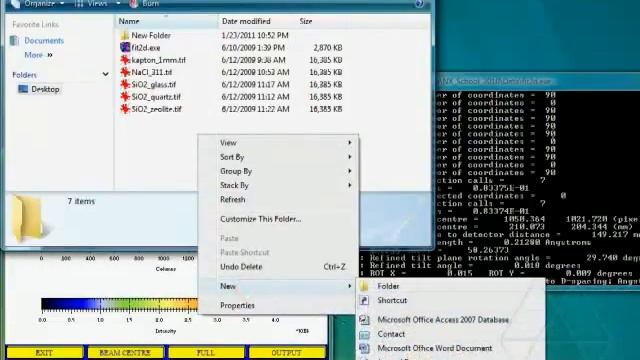Click the Access 2007 Database icon
This screenshot has width=640, height=360.
pyautogui.click(x=364, y=320)
